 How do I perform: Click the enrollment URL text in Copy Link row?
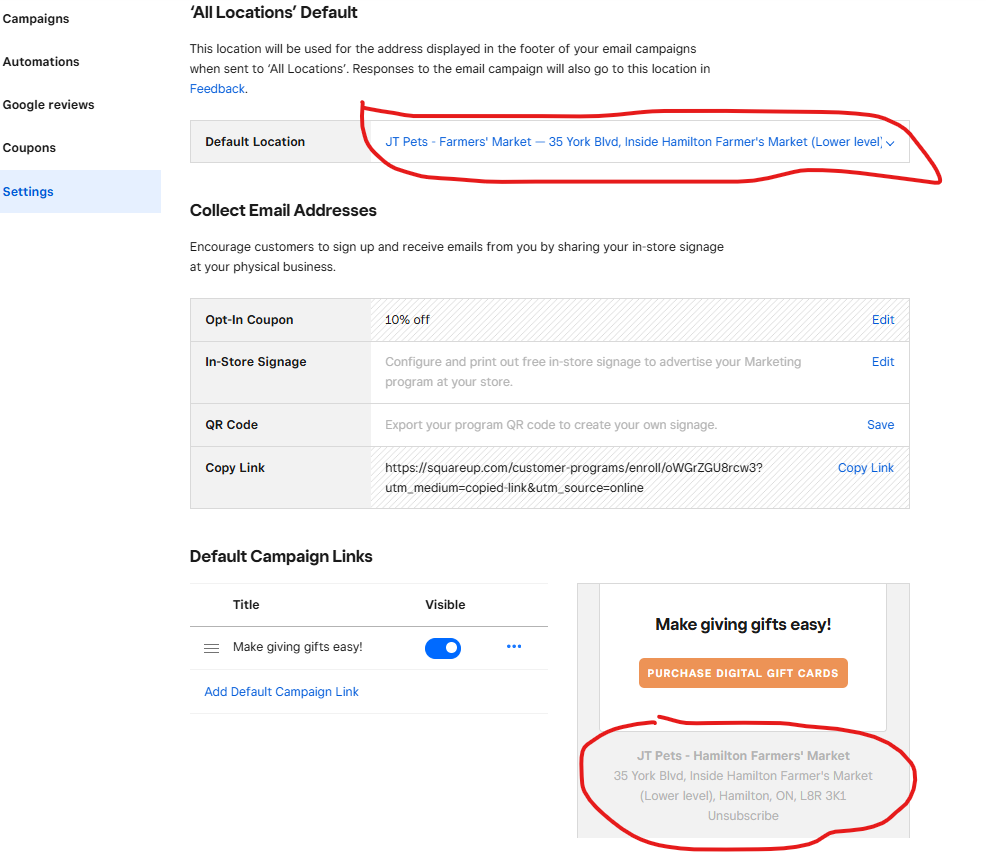pyautogui.click(x=574, y=478)
